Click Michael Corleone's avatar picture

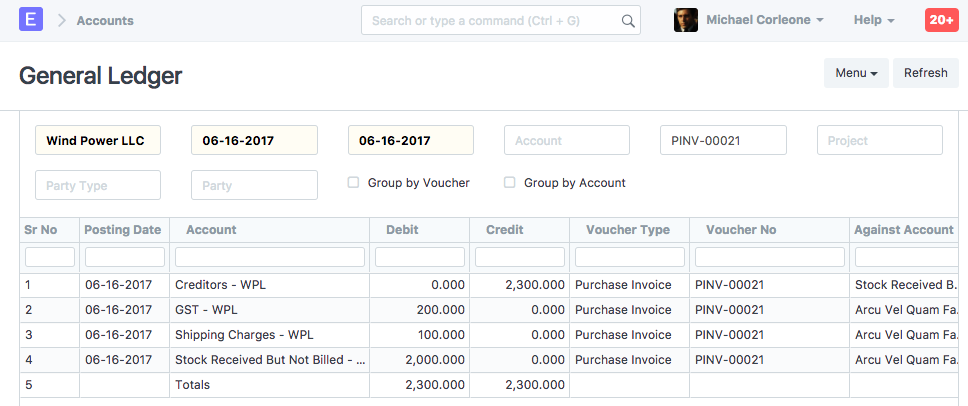point(686,20)
